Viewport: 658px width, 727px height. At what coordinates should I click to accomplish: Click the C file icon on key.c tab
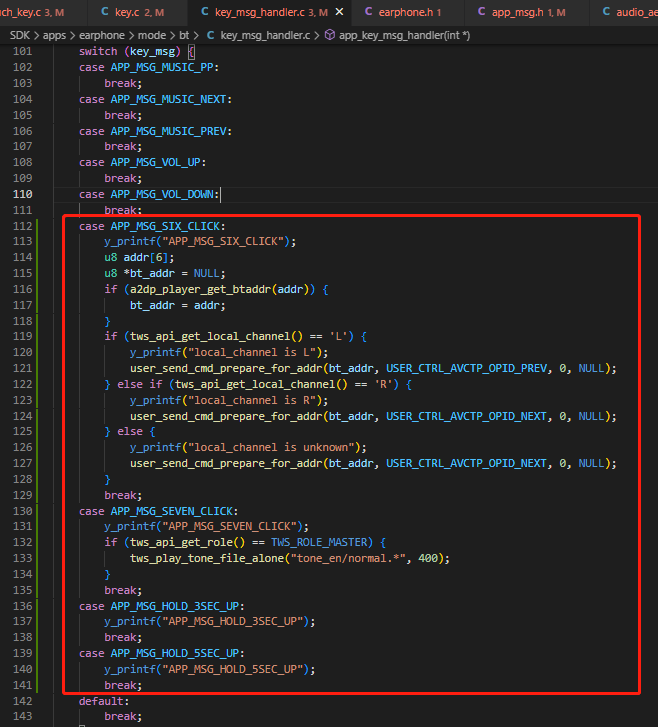(x=105, y=12)
